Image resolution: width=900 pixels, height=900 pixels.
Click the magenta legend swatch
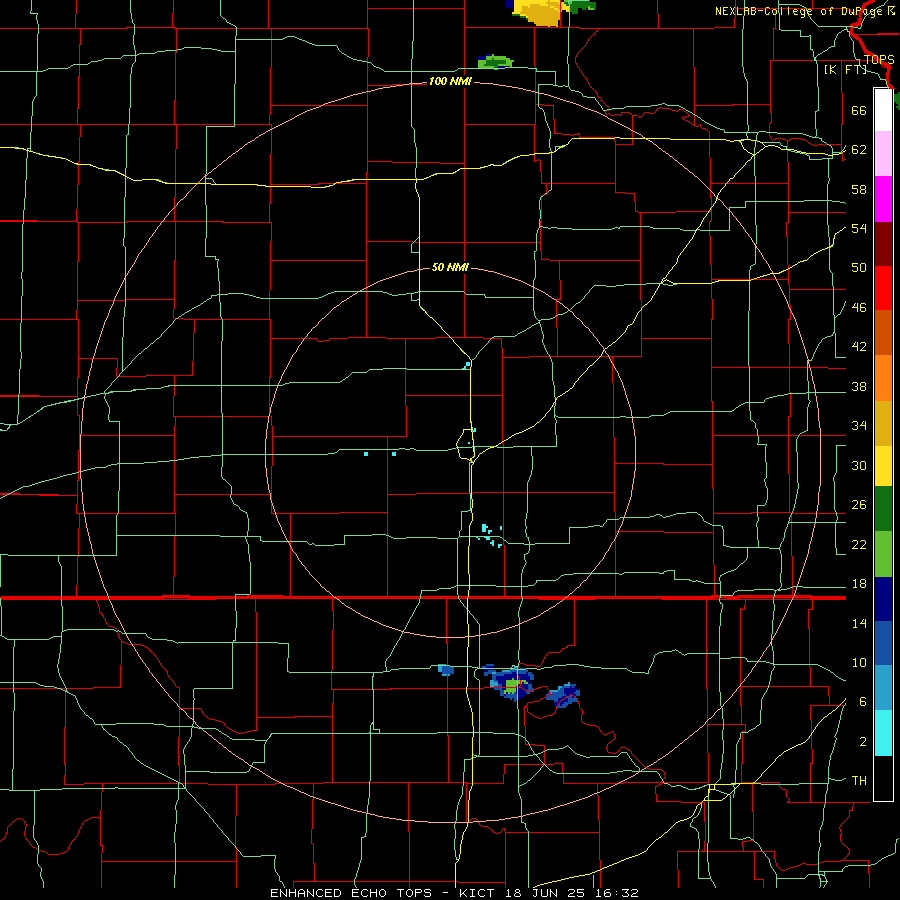tap(883, 199)
